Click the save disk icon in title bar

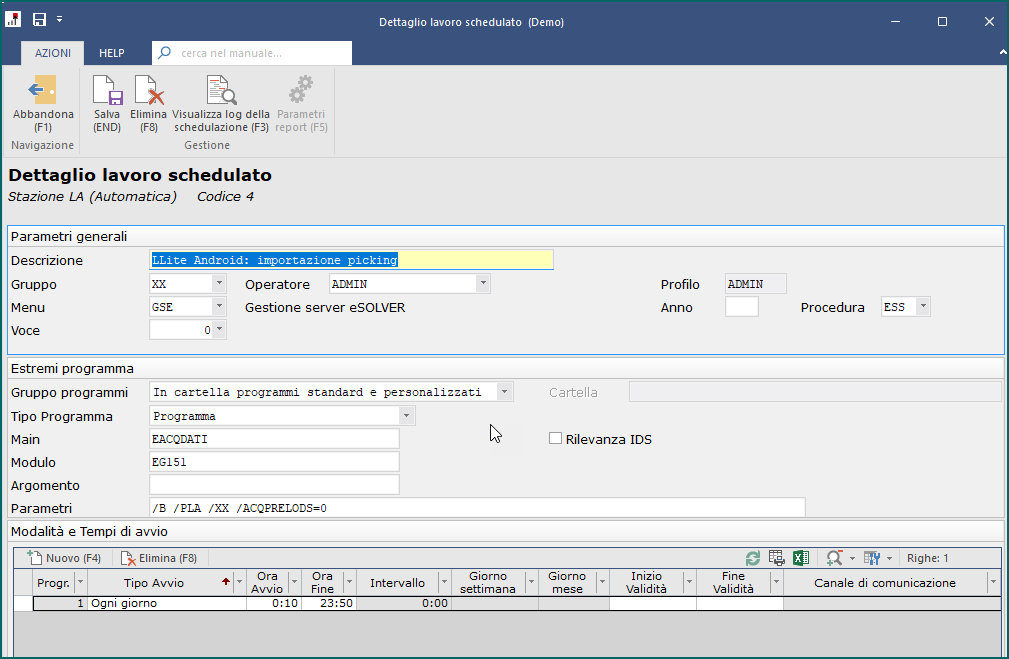[39, 19]
